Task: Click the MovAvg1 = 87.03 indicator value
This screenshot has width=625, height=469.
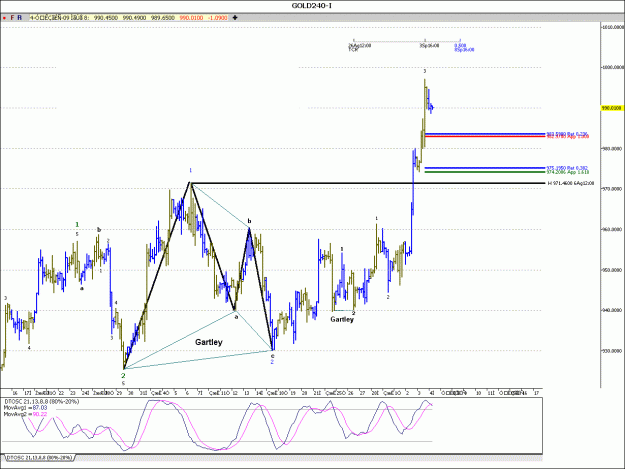Action: (x=26, y=408)
